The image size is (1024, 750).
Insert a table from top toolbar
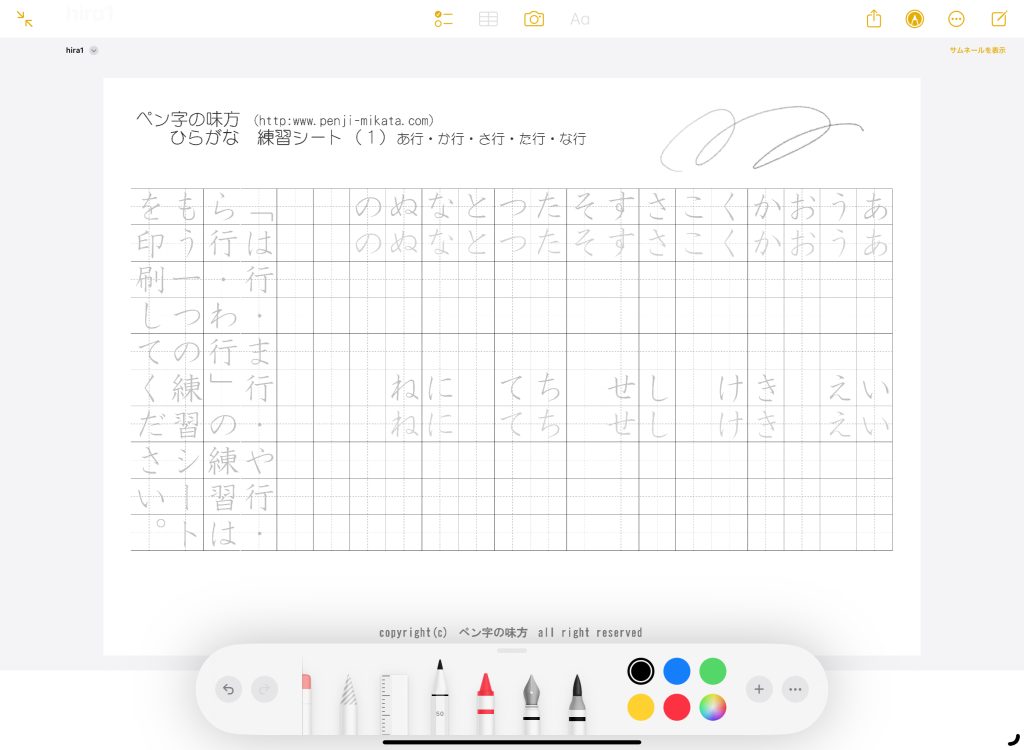pos(488,19)
